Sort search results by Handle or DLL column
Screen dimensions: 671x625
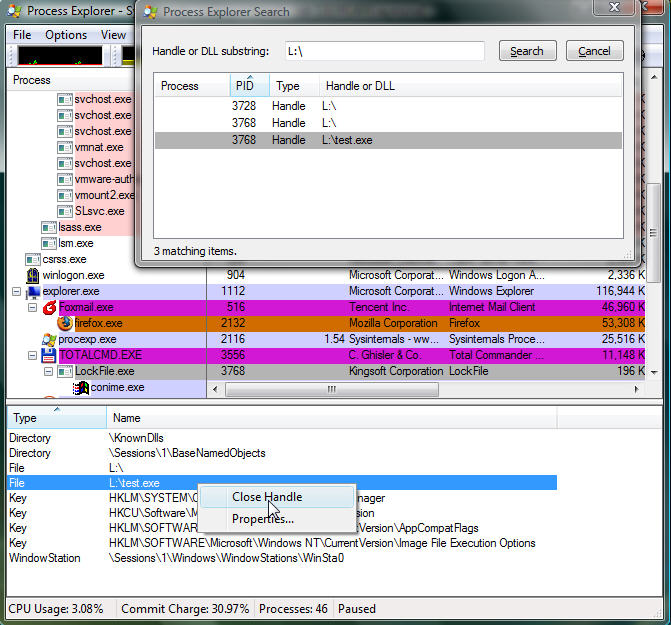[471, 86]
